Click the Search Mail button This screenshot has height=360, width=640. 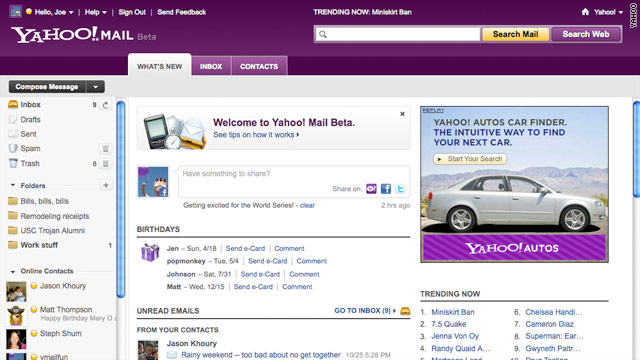[x=516, y=34]
